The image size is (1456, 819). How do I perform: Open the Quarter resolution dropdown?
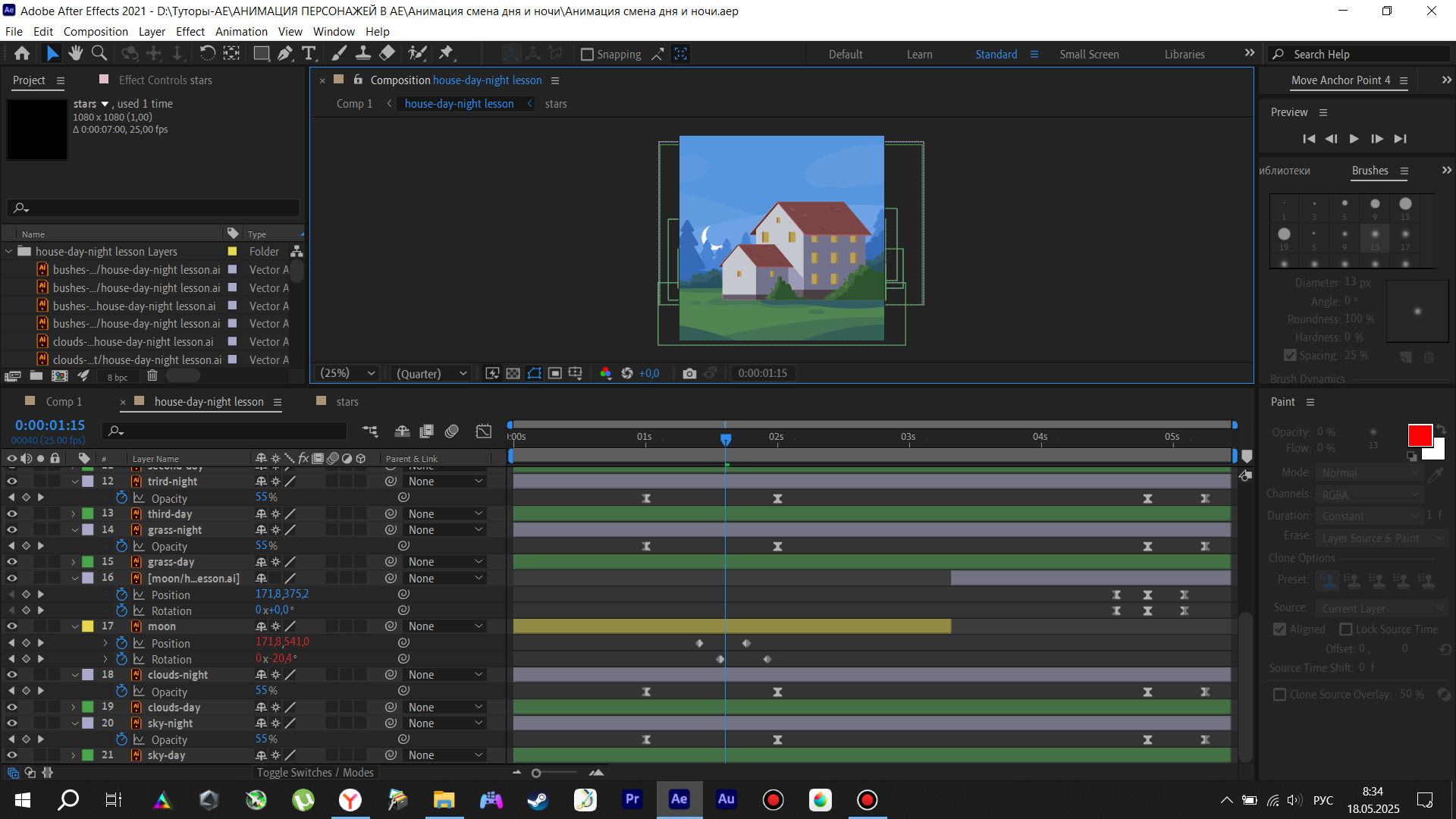pyautogui.click(x=431, y=373)
